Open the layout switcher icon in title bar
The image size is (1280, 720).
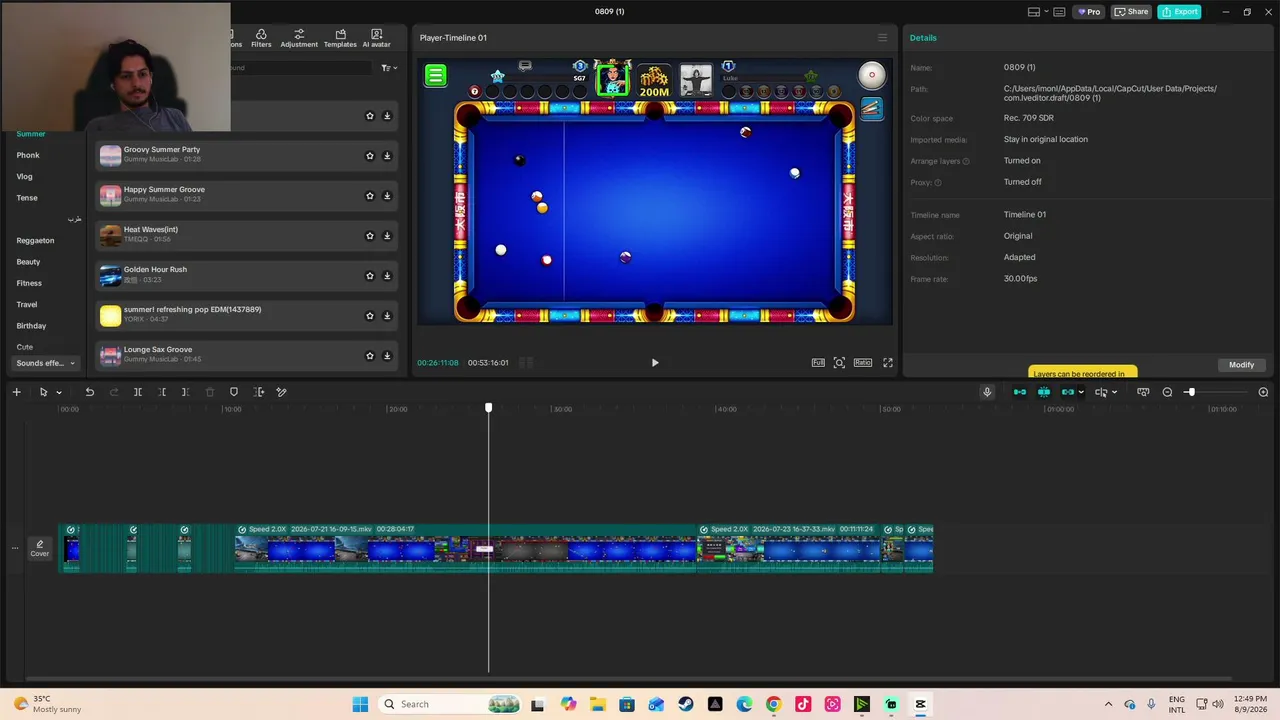[x=1034, y=12]
